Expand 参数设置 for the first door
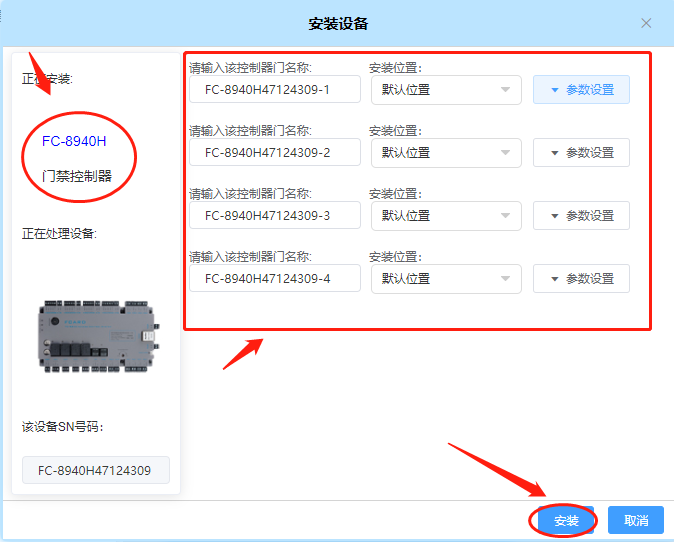This screenshot has width=674, height=542. (581, 90)
